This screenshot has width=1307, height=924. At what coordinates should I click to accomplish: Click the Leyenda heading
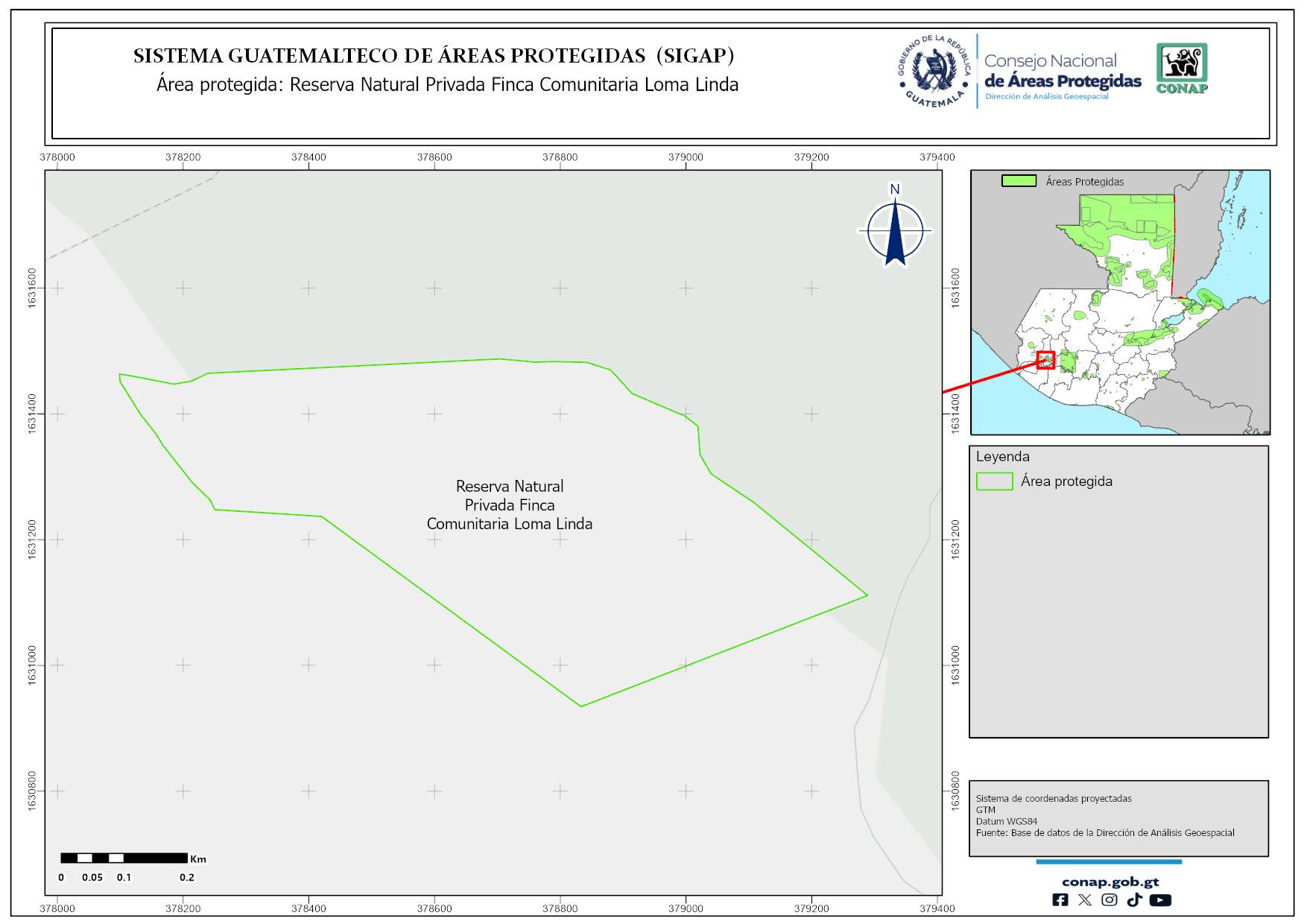point(1002,457)
